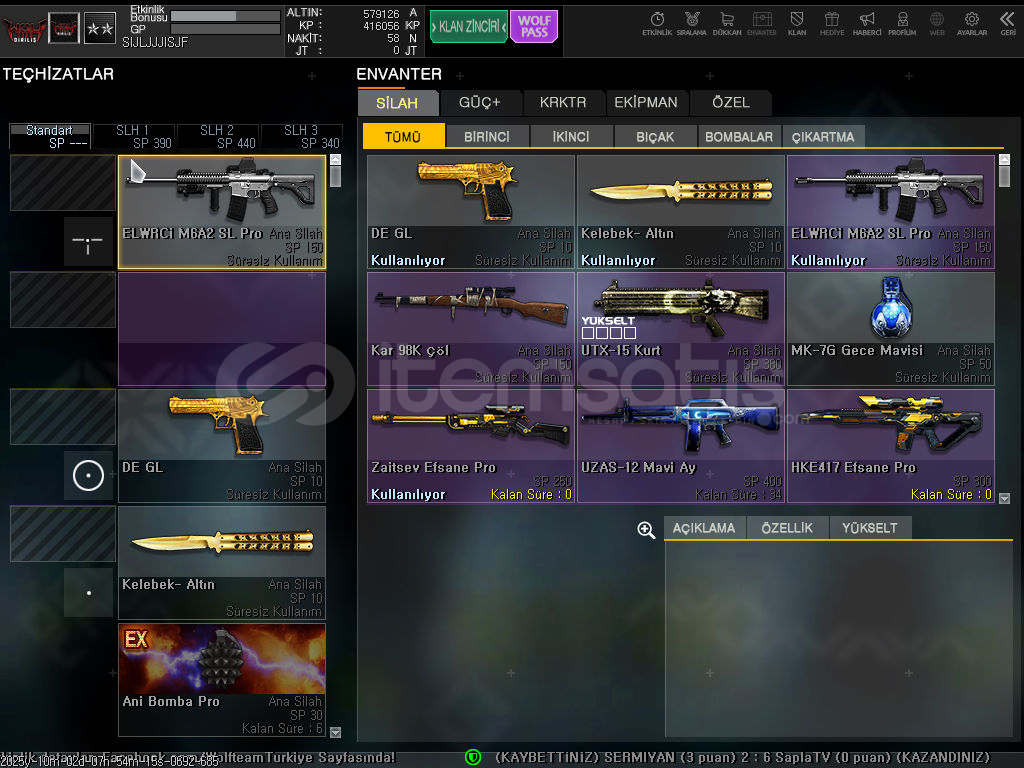1024x768 pixels.
Task: Select the circle crosshair beside DE GL
Action: 89,475
